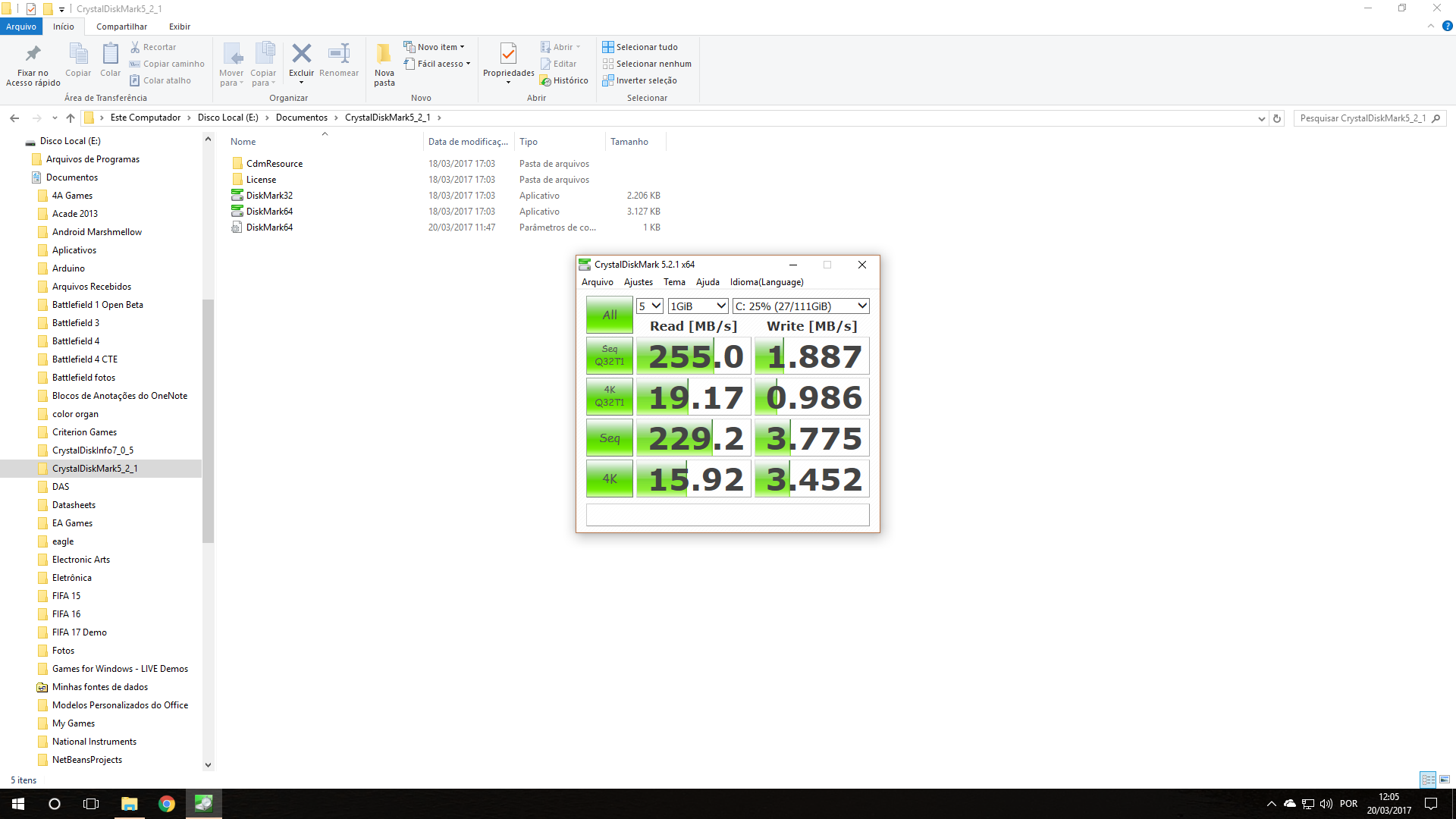This screenshot has height=819, width=1456.
Task: Open the Arquivo tab in Explorer
Action: click(21, 27)
